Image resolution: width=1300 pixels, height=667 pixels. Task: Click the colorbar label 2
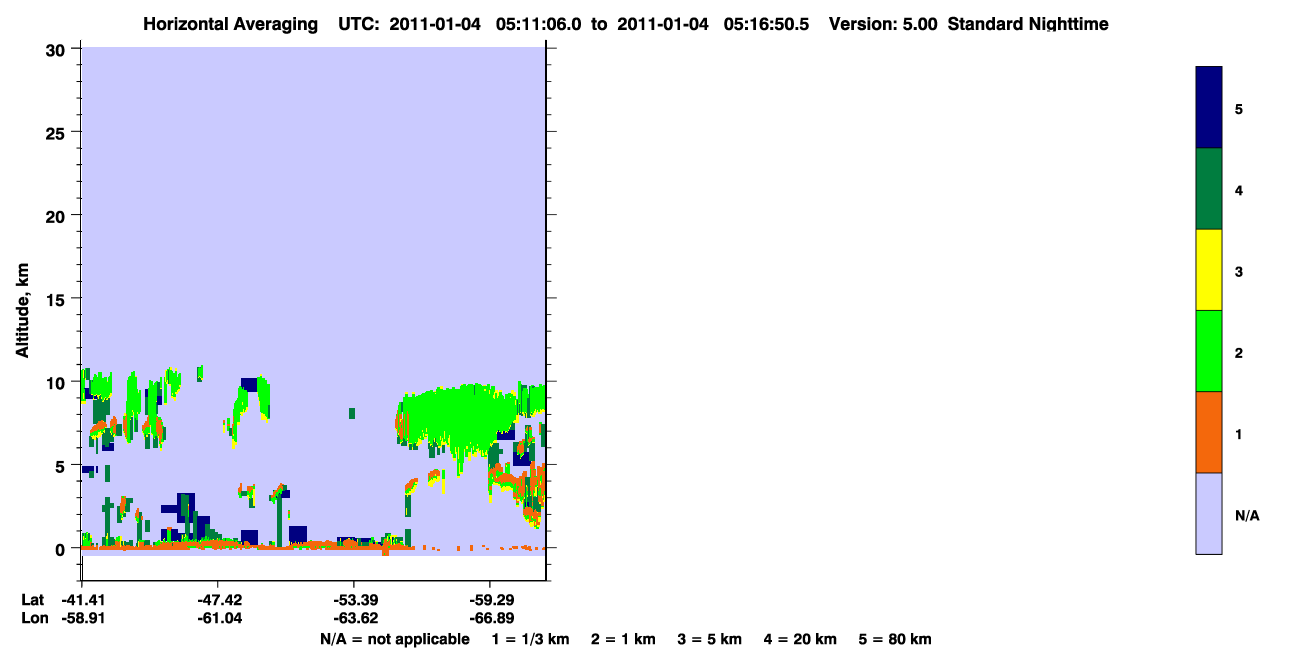1239,351
